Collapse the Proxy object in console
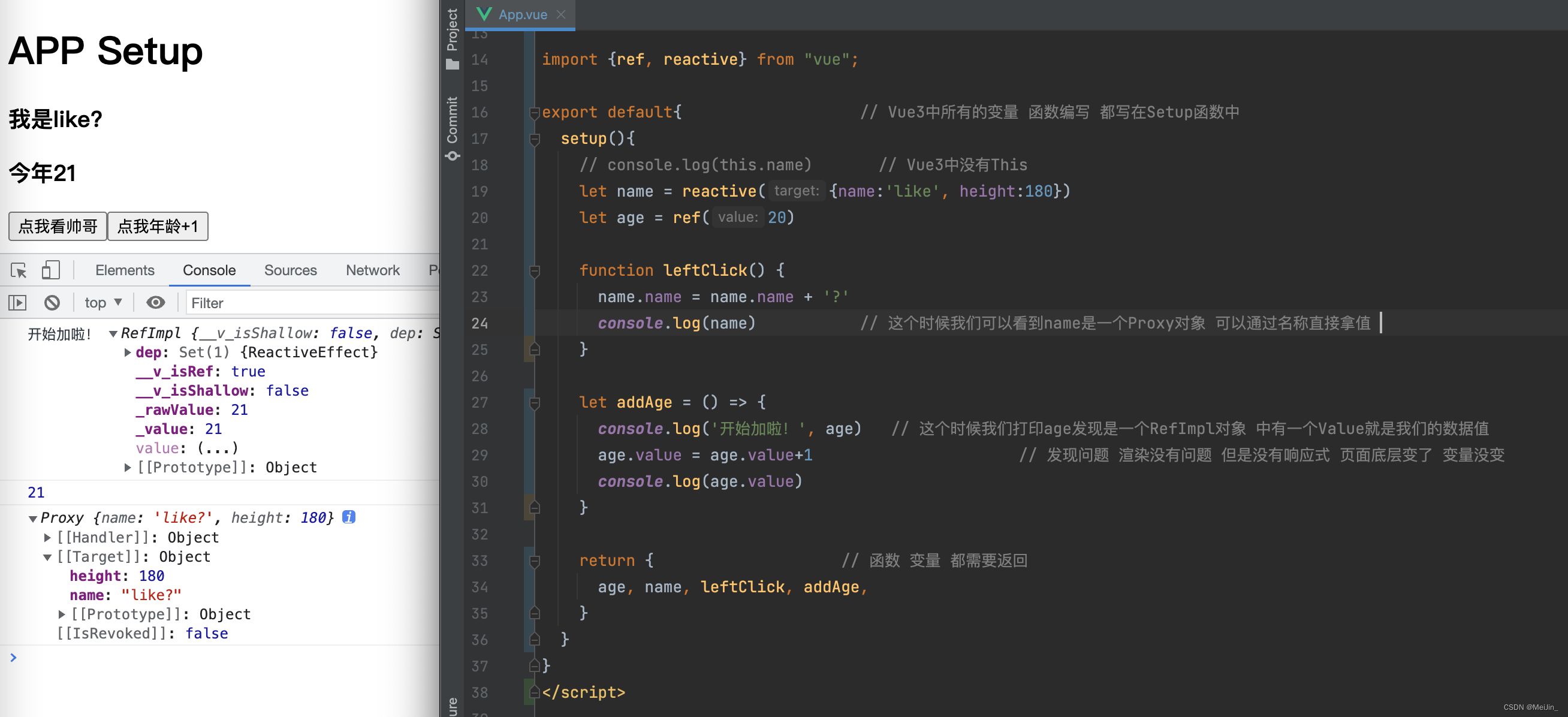Image resolution: width=1568 pixels, height=717 pixels. click(x=33, y=519)
